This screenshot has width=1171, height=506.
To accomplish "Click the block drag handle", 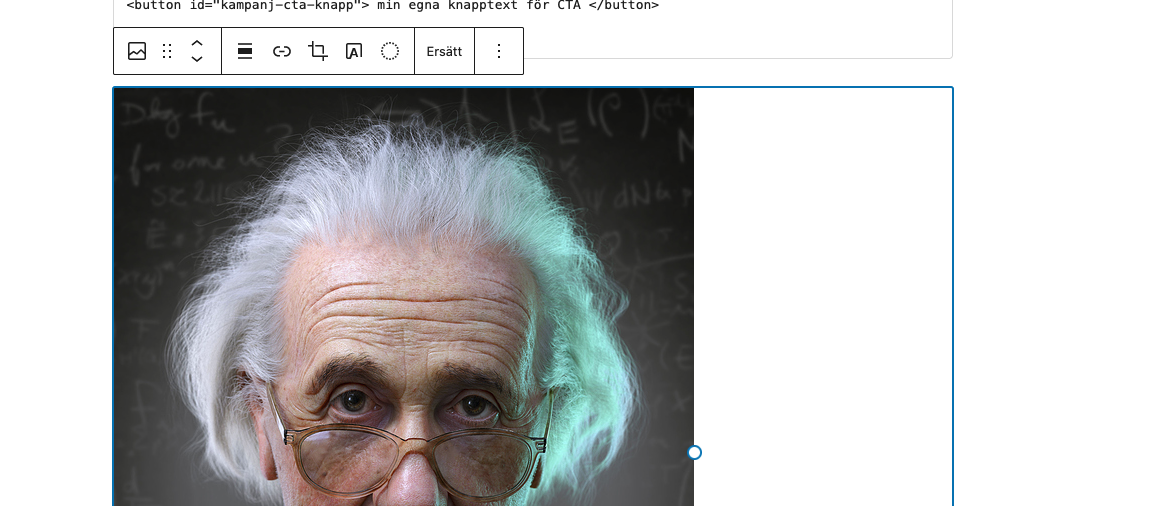I will (167, 51).
